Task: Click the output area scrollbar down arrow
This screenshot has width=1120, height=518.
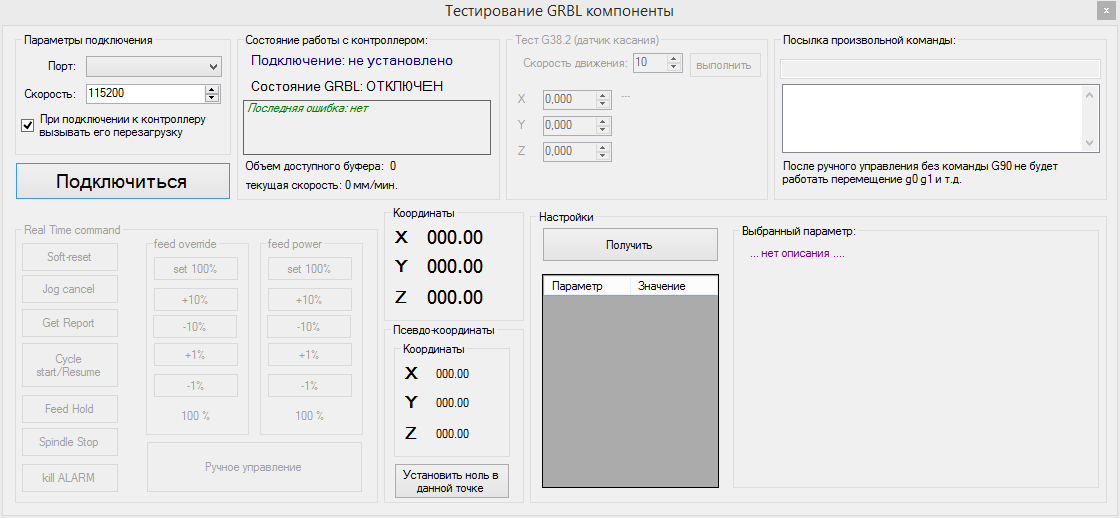Action: (1089, 143)
